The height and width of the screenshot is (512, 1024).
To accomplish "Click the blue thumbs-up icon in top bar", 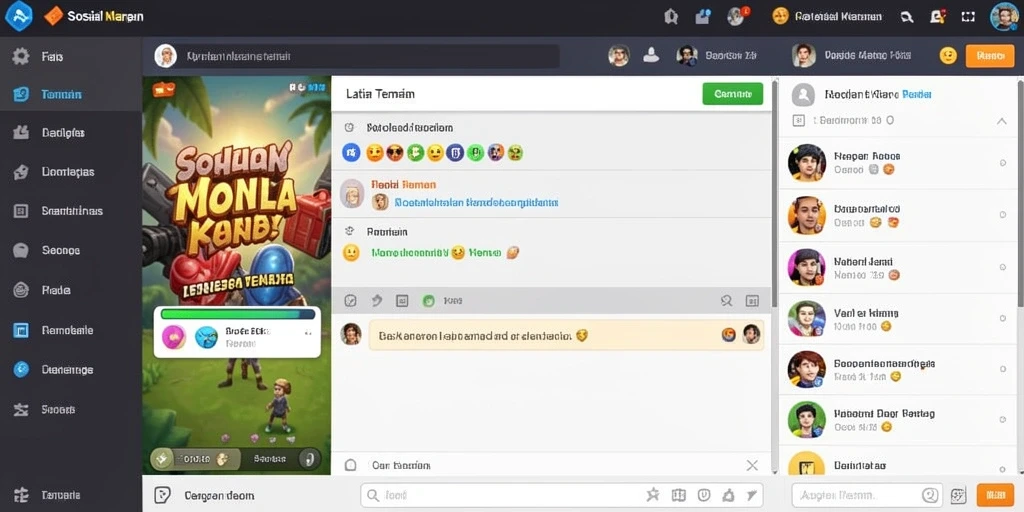I will click(703, 16).
